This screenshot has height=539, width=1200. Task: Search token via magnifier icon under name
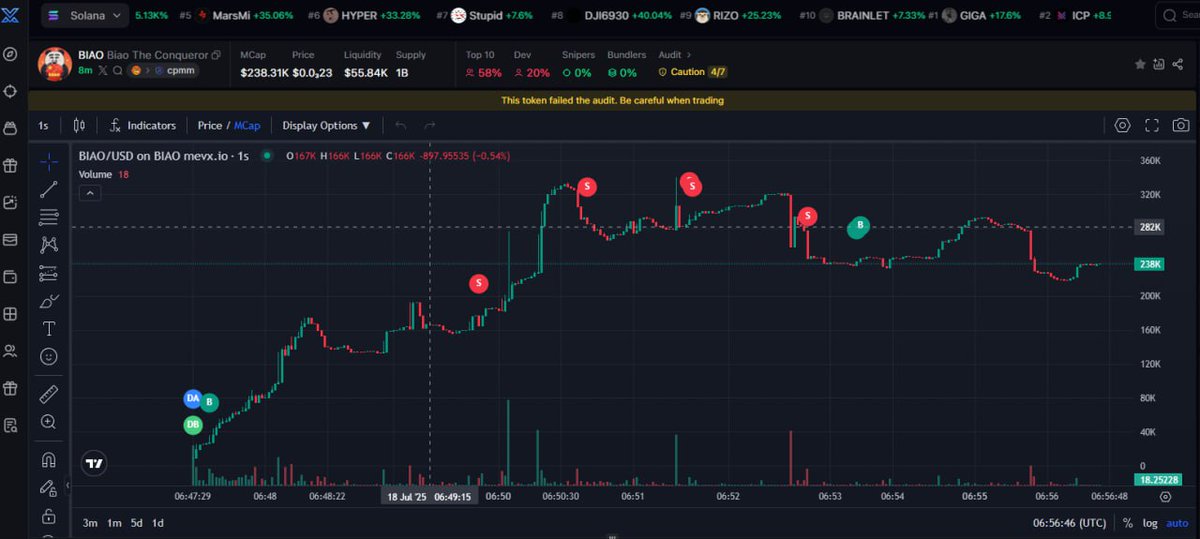[x=118, y=71]
